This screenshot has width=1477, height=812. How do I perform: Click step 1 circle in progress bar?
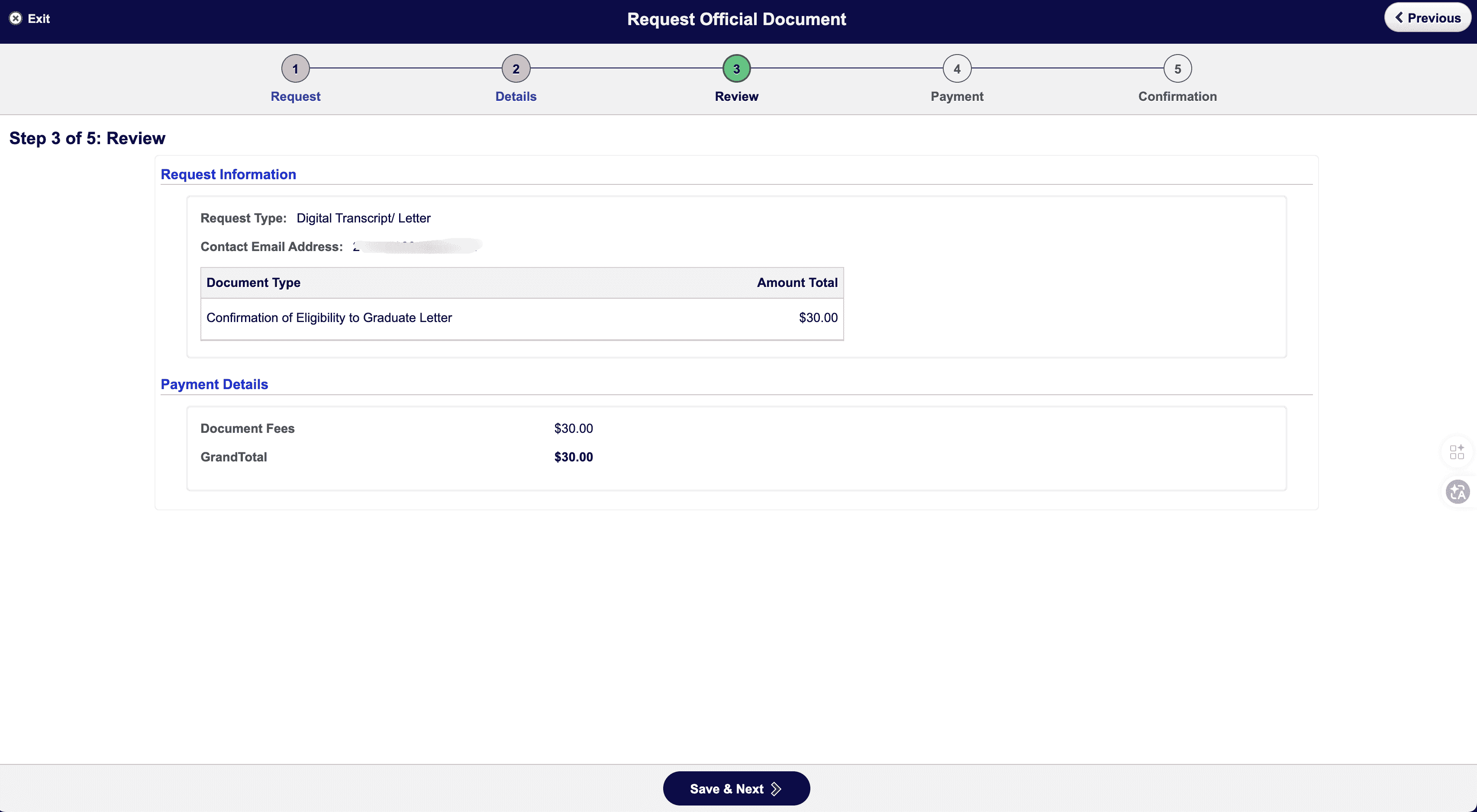[295, 69]
